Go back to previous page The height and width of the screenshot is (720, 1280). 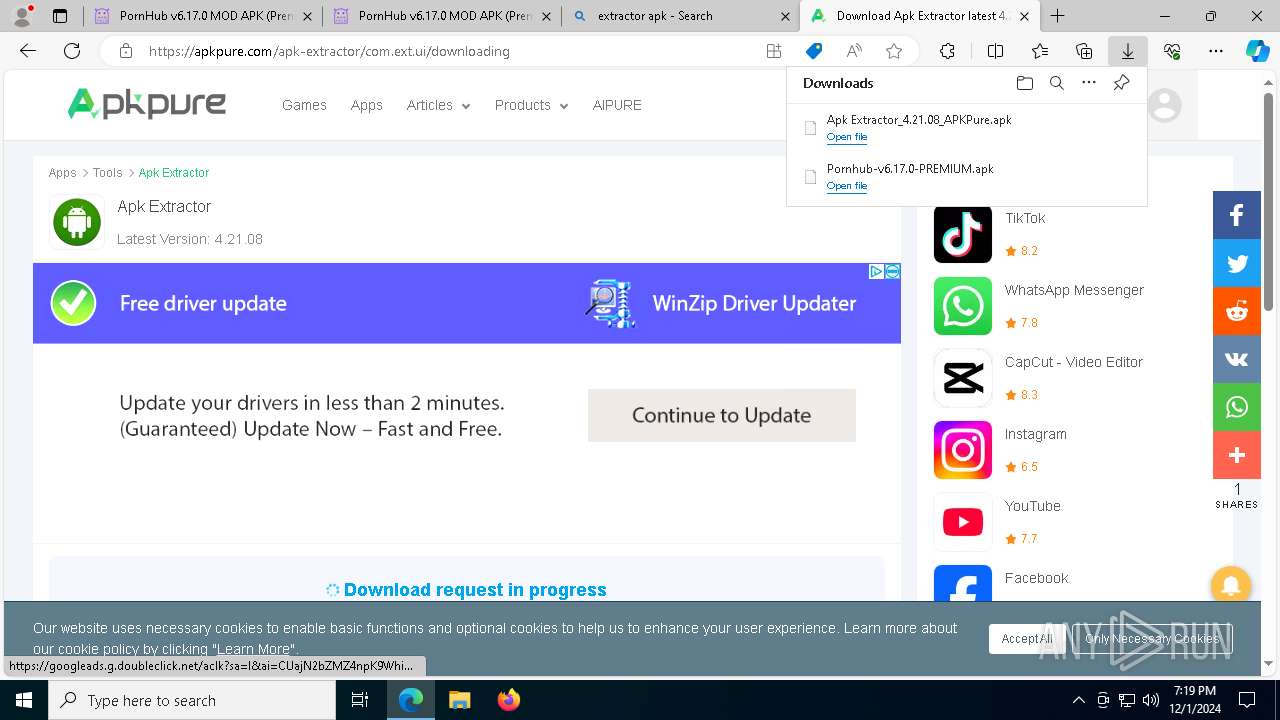coord(28,51)
